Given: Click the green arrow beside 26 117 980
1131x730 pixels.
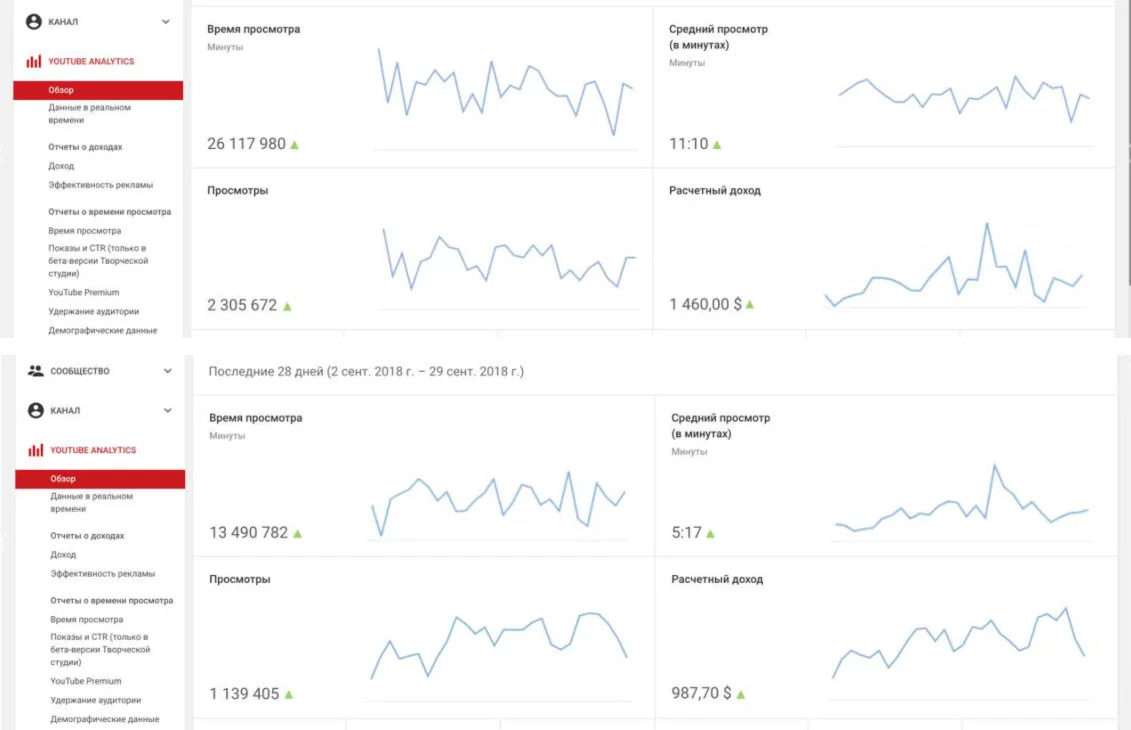Looking at the screenshot, I should (x=294, y=145).
